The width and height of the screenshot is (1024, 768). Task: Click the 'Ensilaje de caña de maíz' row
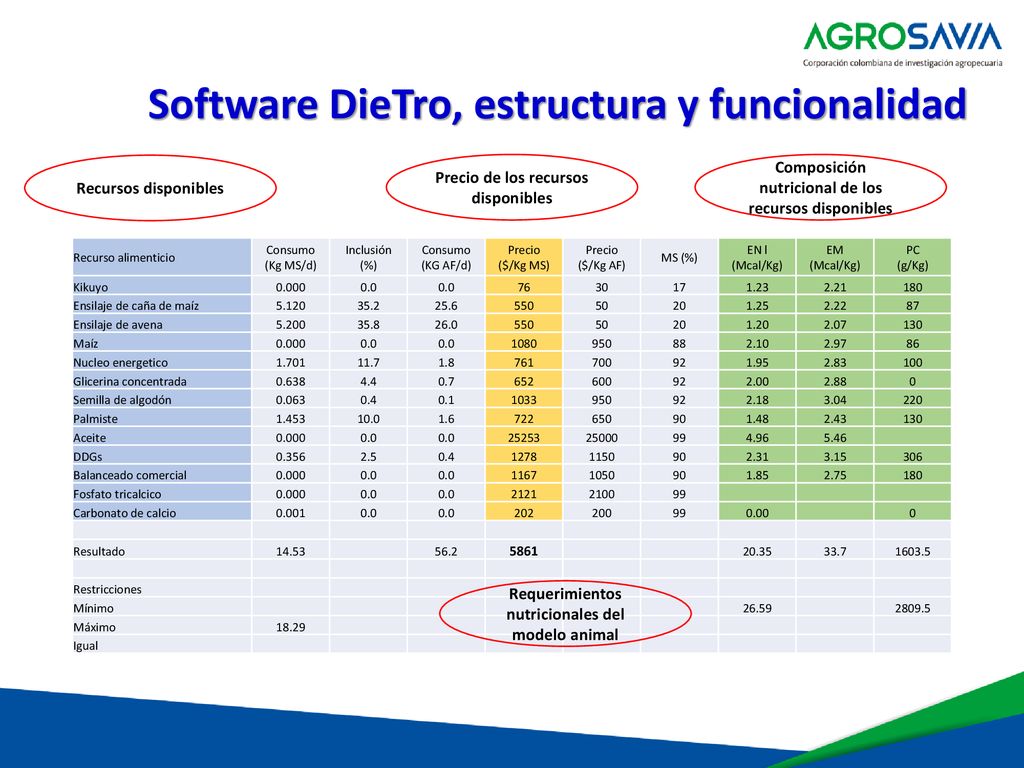click(511, 306)
